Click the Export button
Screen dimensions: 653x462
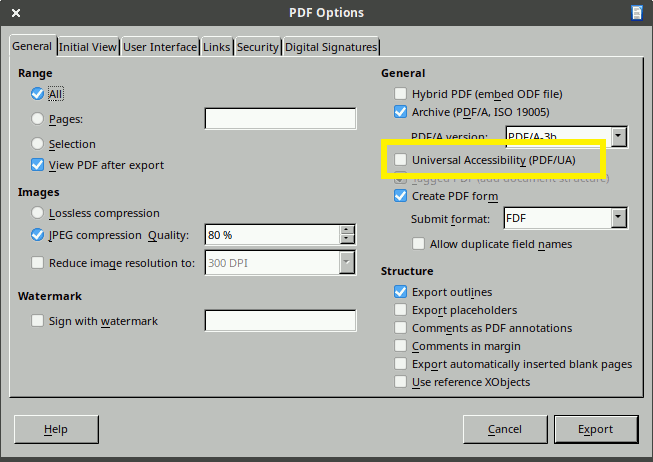[x=596, y=429]
